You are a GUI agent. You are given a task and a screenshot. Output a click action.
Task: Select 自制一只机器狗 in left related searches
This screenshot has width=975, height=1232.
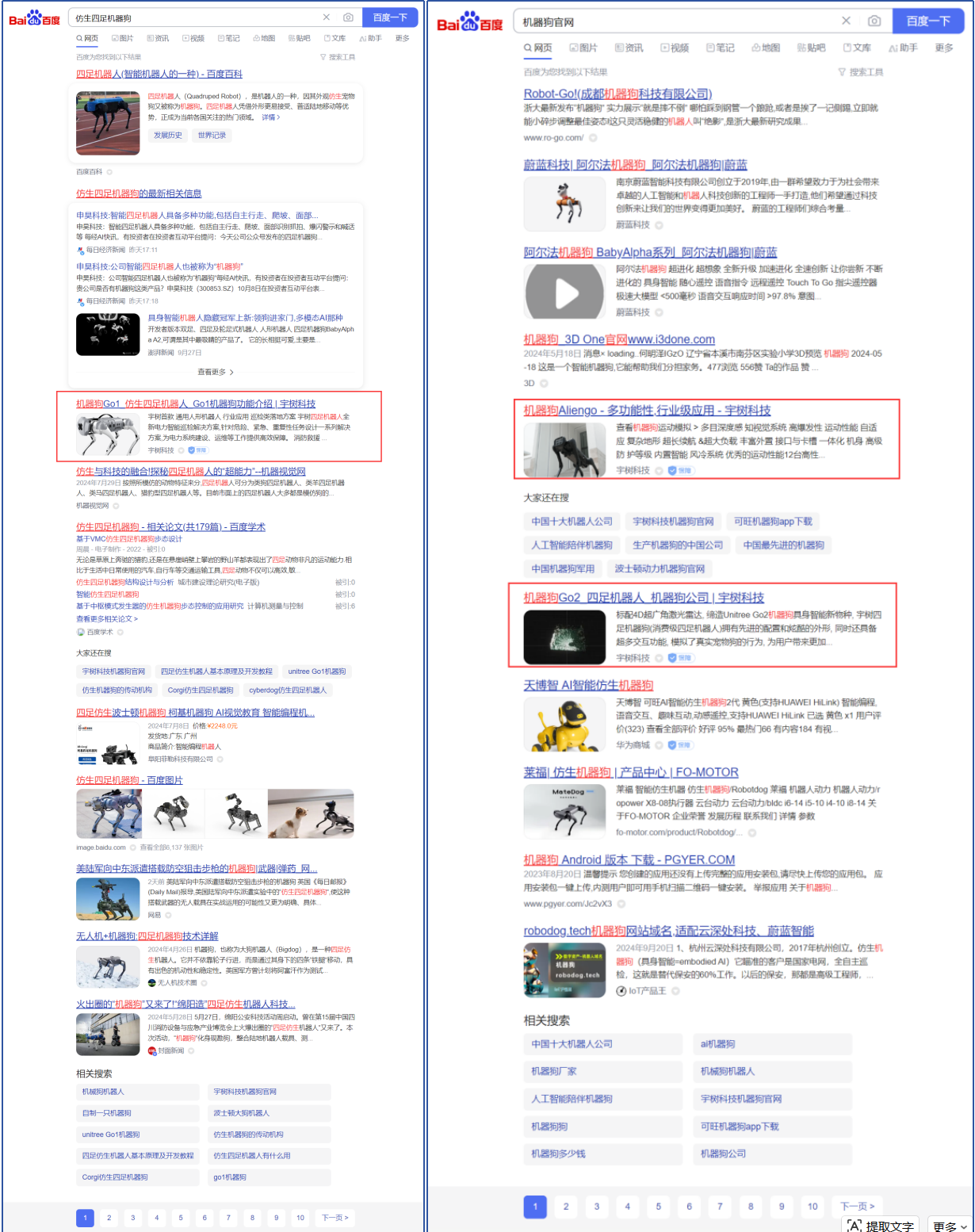point(138,1113)
